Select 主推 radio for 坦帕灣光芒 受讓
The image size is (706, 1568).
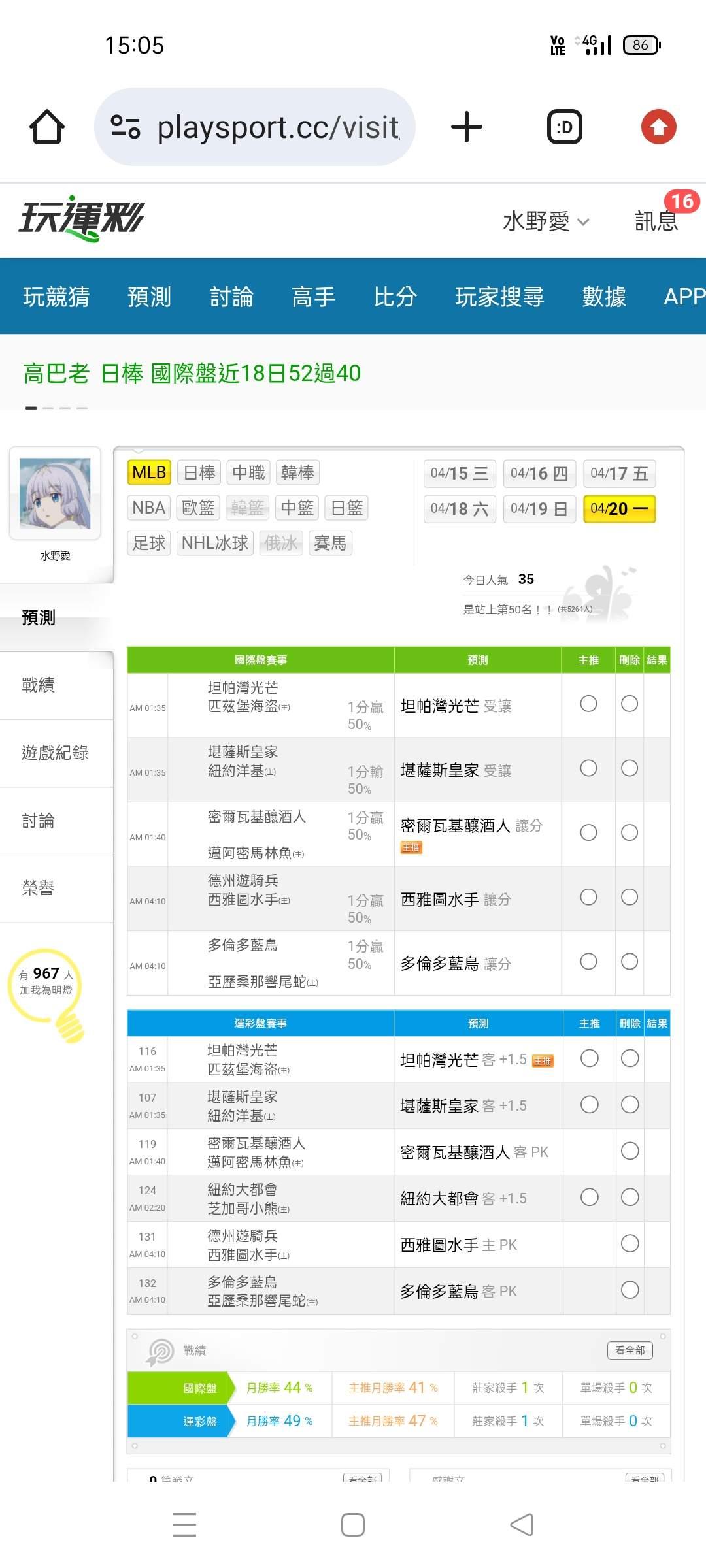pos(588,704)
